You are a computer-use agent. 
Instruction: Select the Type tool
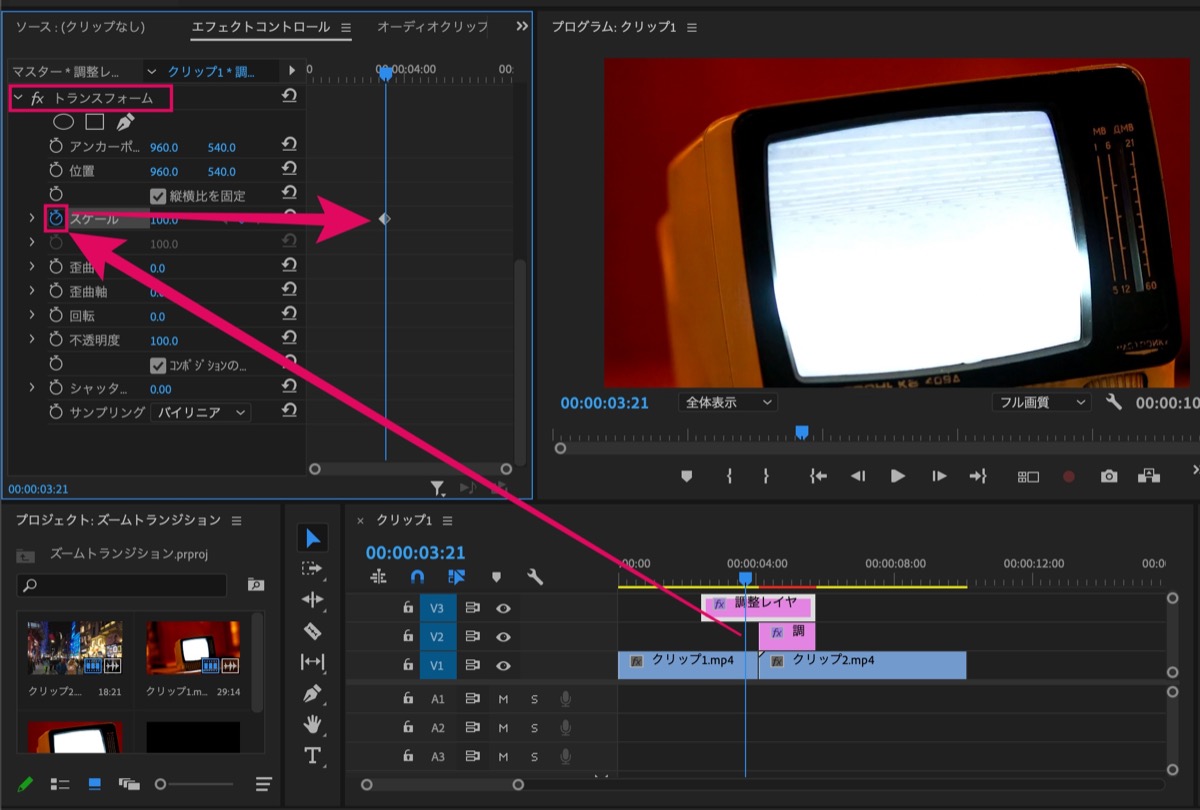click(312, 755)
